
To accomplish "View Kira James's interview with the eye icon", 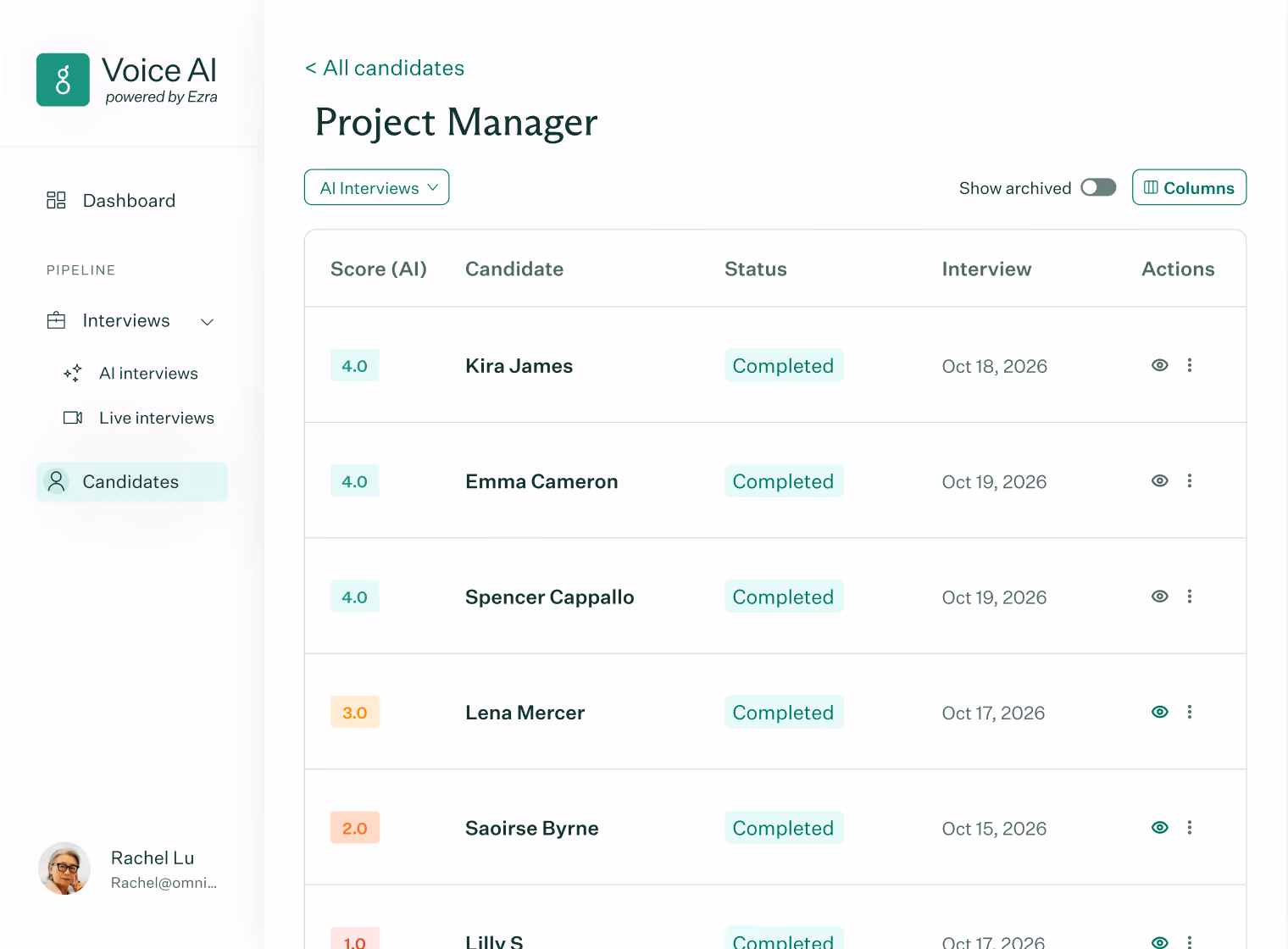I will [1160, 365].
